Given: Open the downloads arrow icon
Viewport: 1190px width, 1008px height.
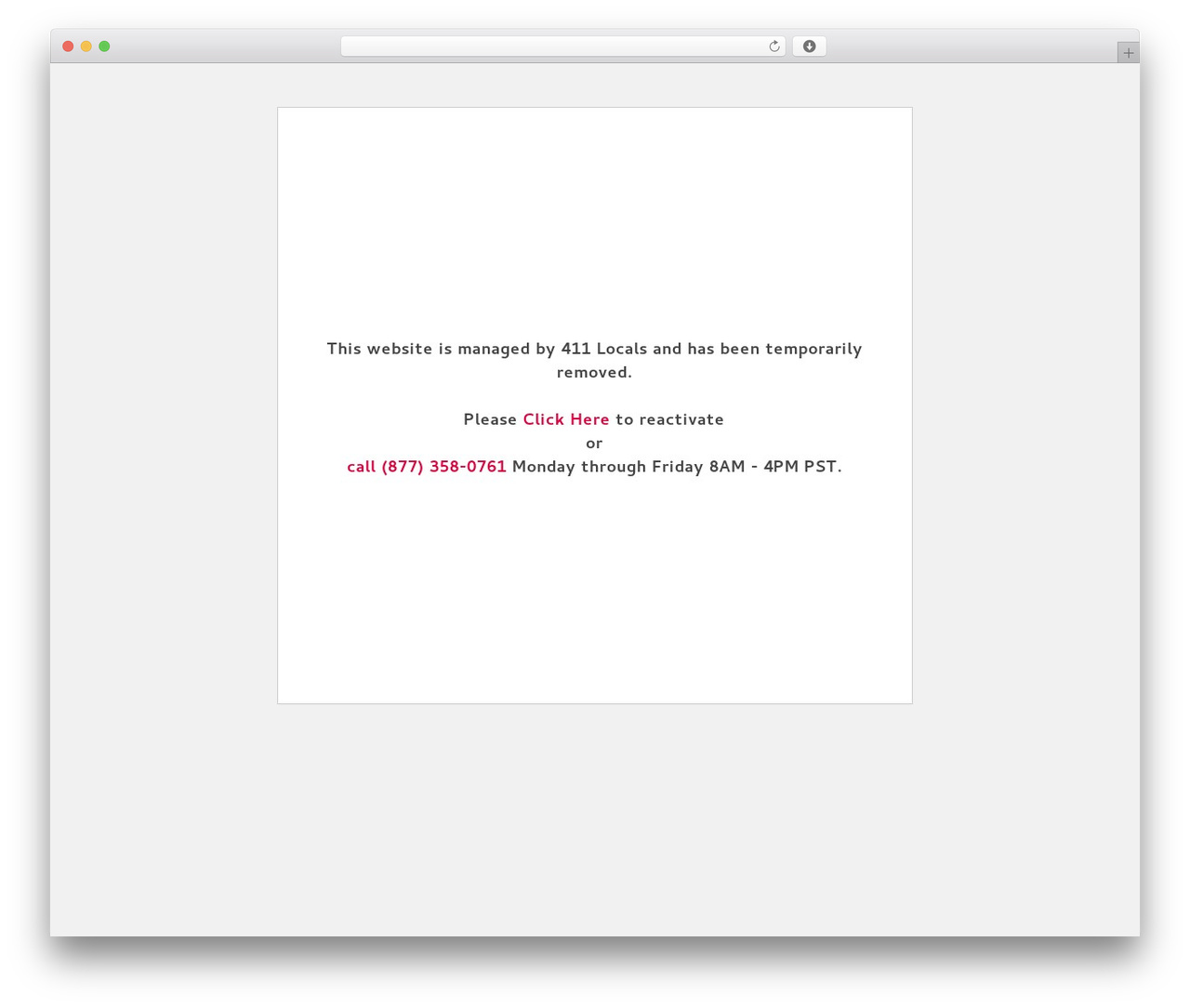Looking at the screenshot, I should tap(809, 46).
